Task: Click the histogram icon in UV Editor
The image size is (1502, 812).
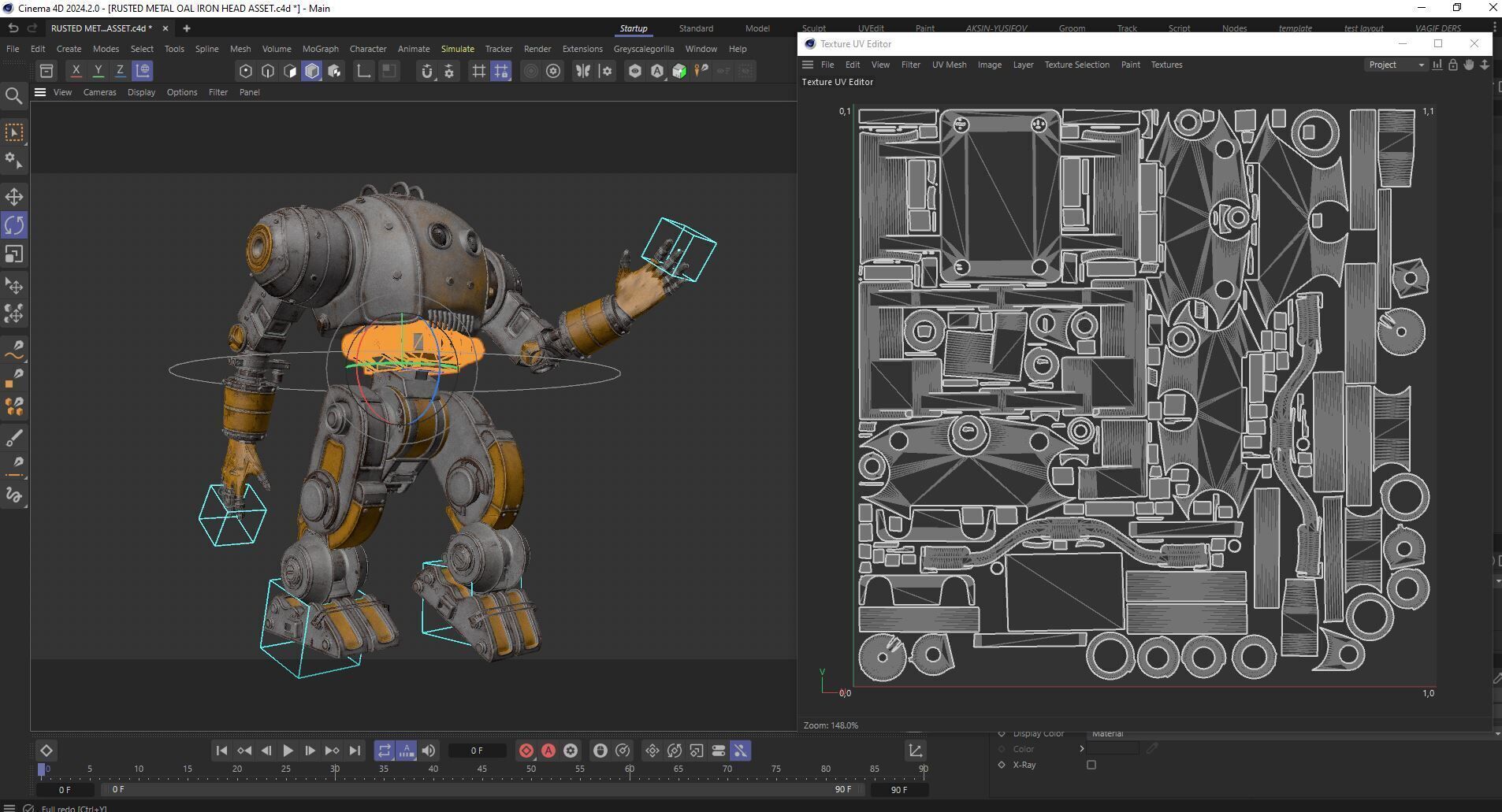Action: pyautogui.click(x=1437, y=65)
